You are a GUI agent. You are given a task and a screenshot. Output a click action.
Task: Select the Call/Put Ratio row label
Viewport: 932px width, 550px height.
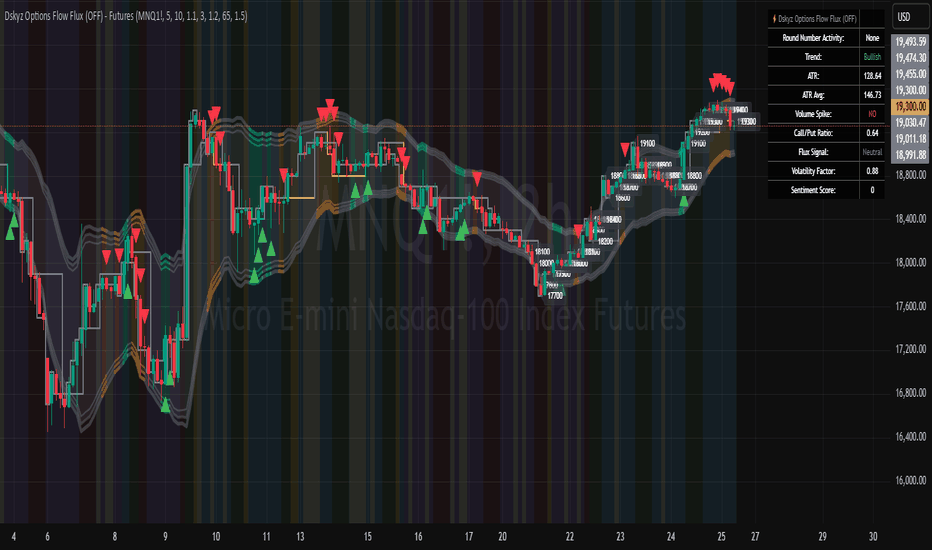813,133
